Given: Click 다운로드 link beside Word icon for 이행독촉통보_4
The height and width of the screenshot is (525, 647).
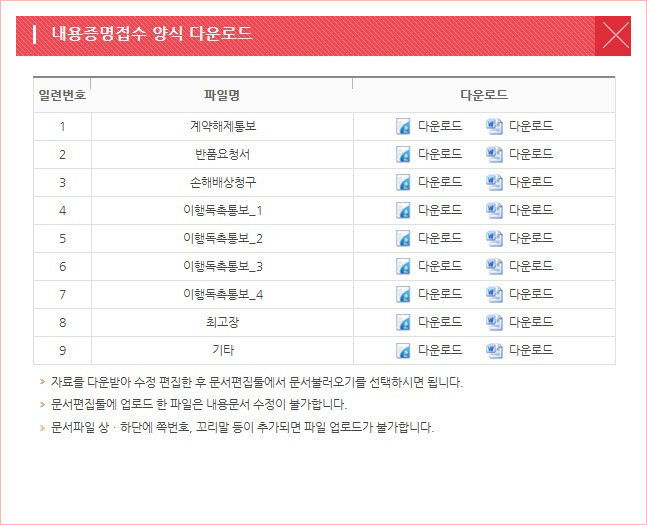Looking at the screenshot, I should (531, 294).
